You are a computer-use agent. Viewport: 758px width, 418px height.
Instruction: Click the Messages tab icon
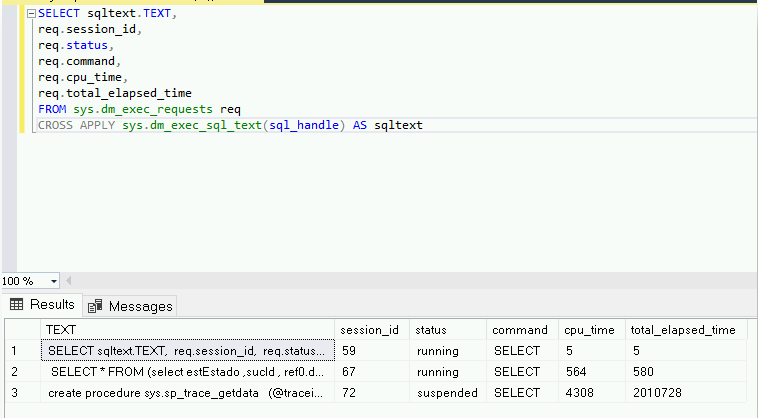(x=95, y=306)
